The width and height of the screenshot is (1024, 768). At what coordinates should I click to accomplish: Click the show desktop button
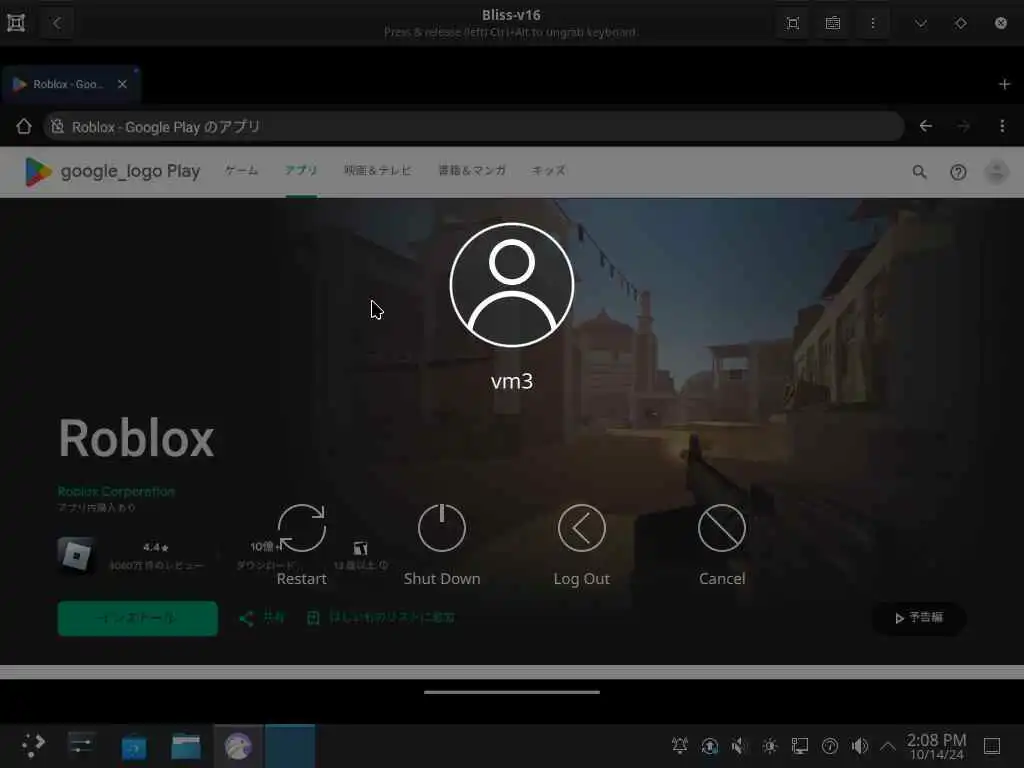[992, 746]
